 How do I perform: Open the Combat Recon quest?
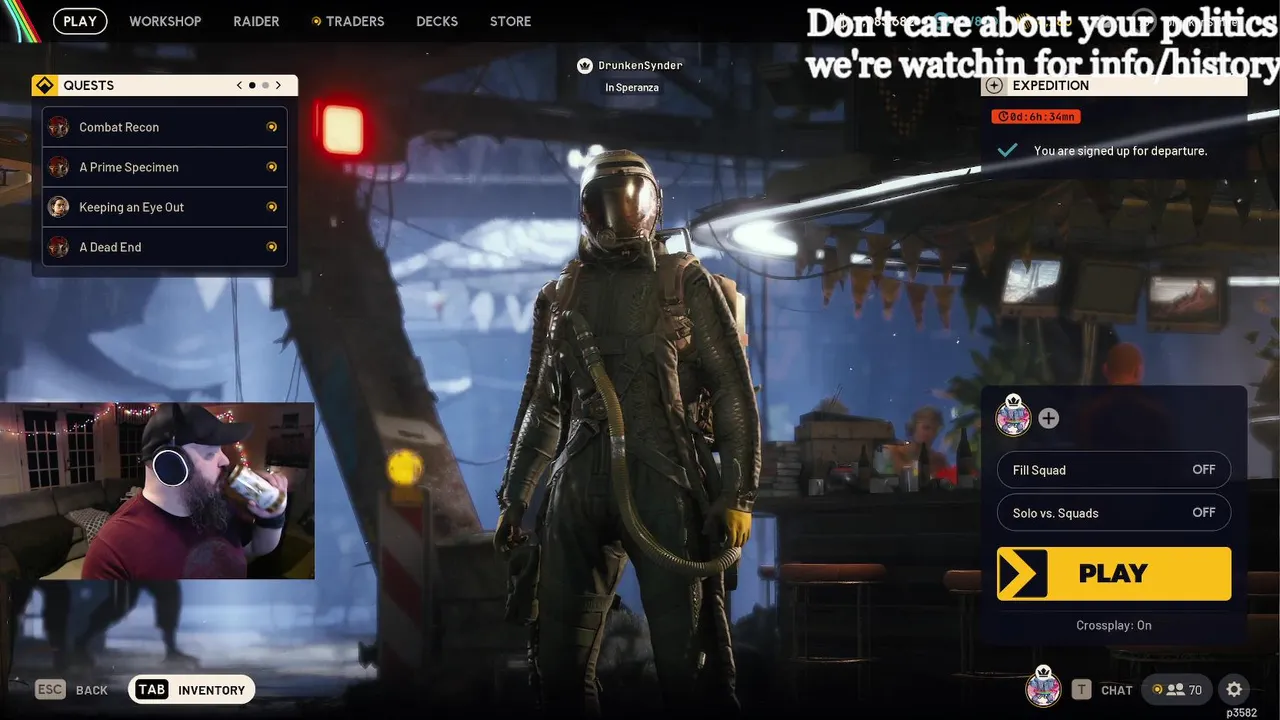[165, 127]
